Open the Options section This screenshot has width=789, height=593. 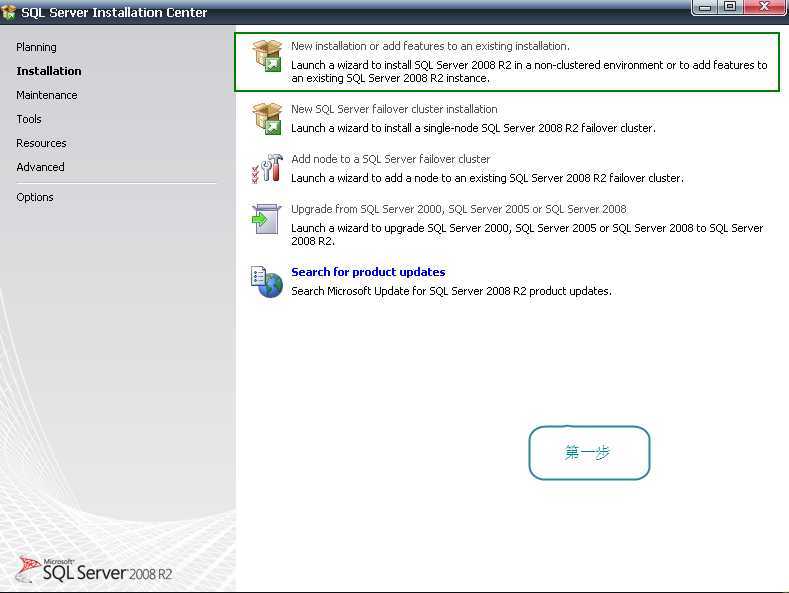tap(35, 197)
